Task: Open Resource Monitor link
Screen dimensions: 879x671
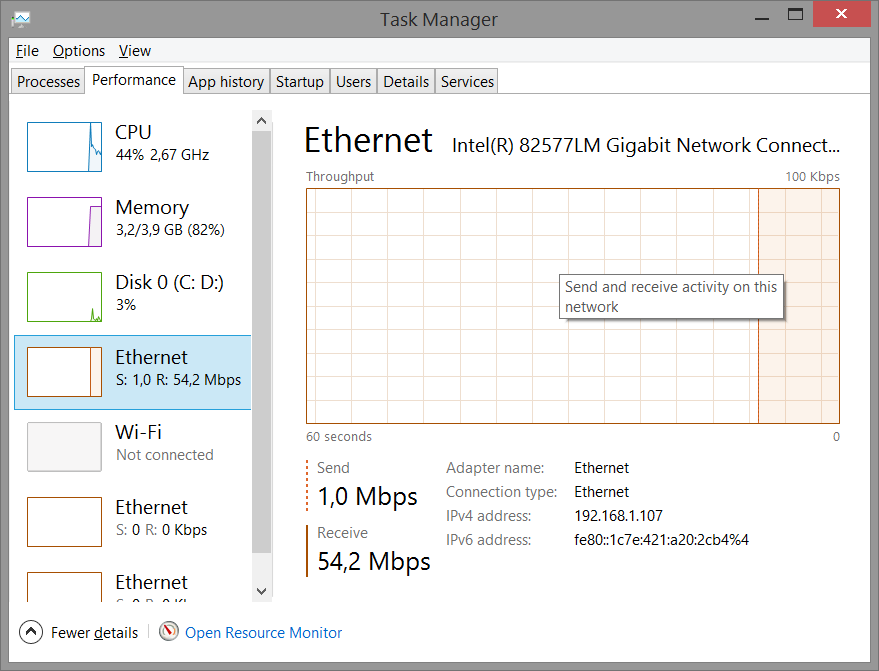Action: 263,633
